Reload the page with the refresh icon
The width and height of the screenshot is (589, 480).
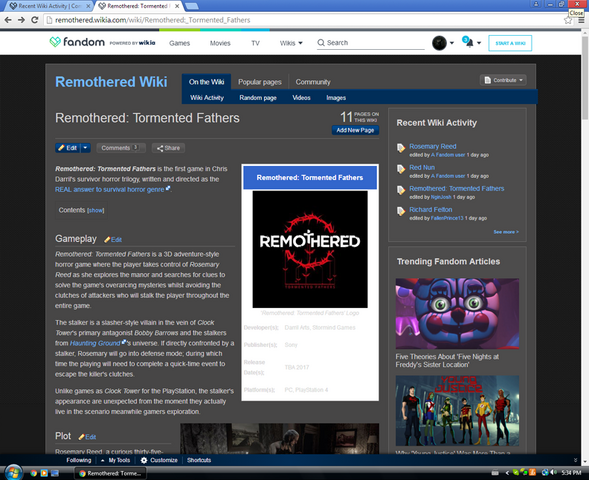(x=35, y=20)
